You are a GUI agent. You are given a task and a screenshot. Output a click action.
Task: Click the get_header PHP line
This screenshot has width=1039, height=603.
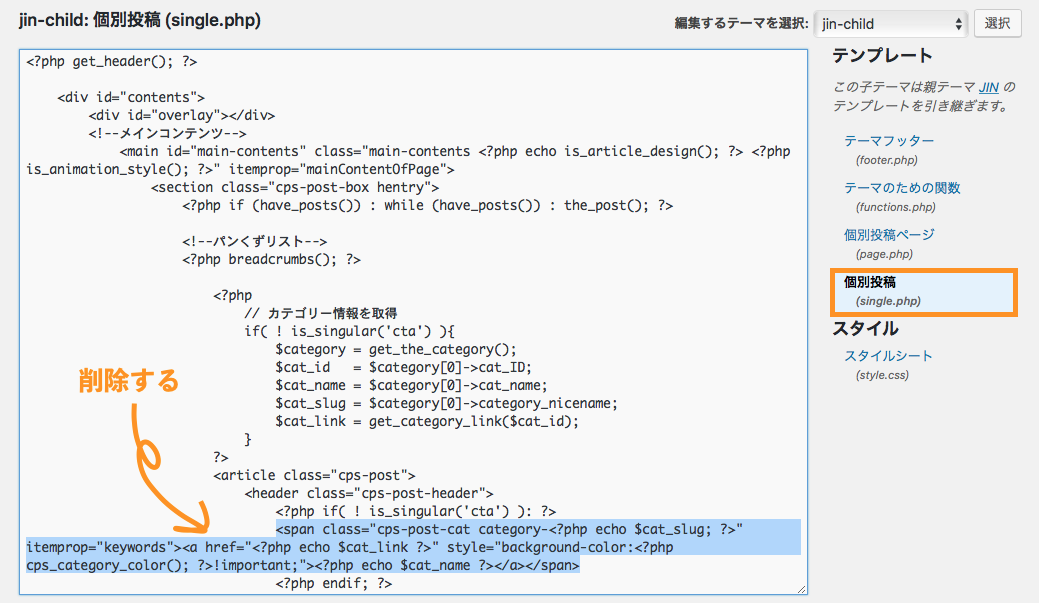click(x=112, y=62)
